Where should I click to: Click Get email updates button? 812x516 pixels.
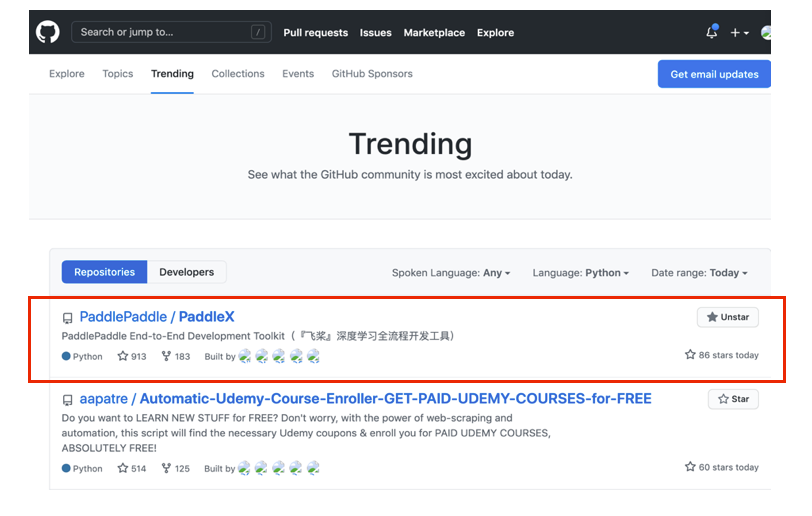[x=714, y=74]
